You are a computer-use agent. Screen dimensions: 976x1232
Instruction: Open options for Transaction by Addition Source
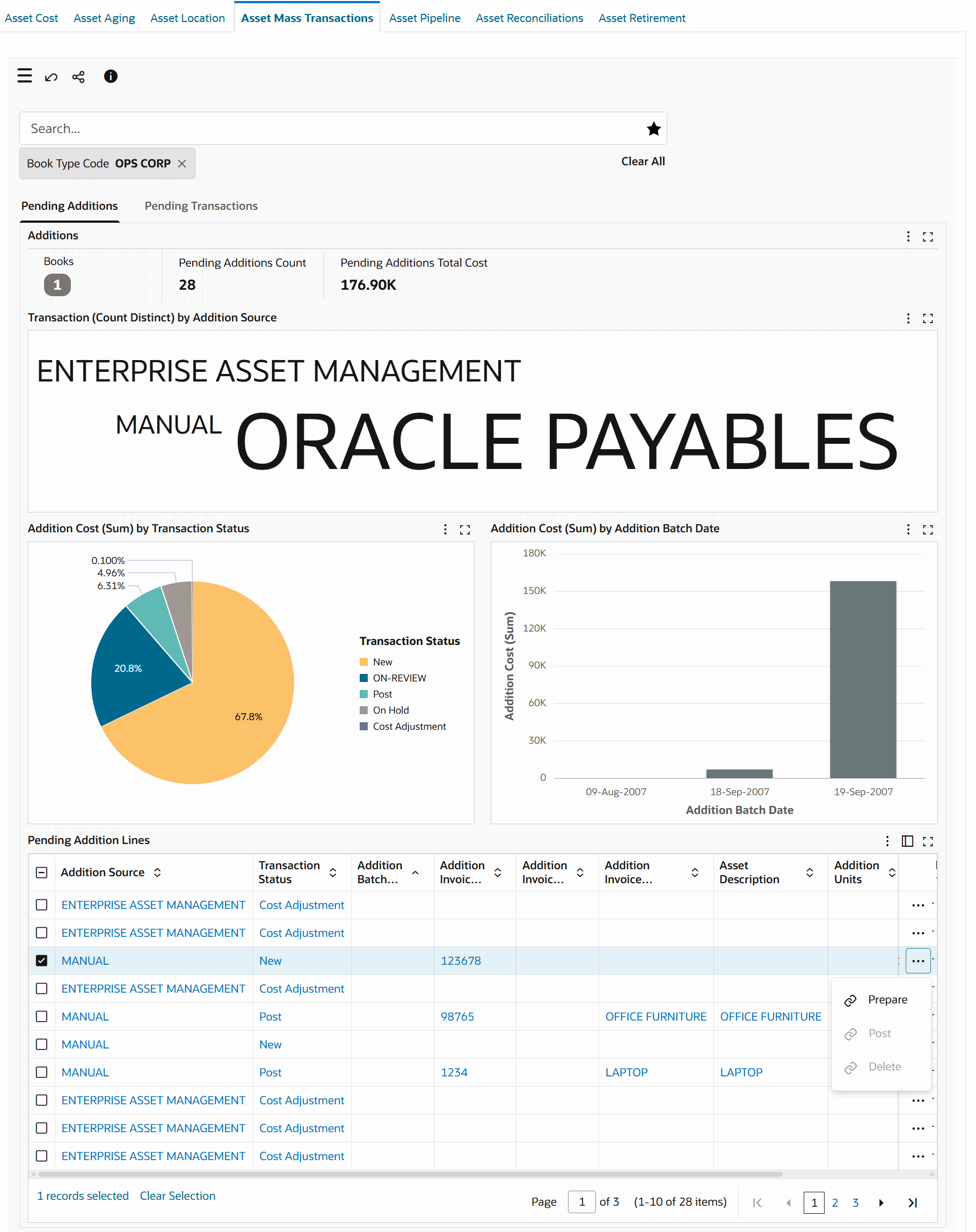908,319
